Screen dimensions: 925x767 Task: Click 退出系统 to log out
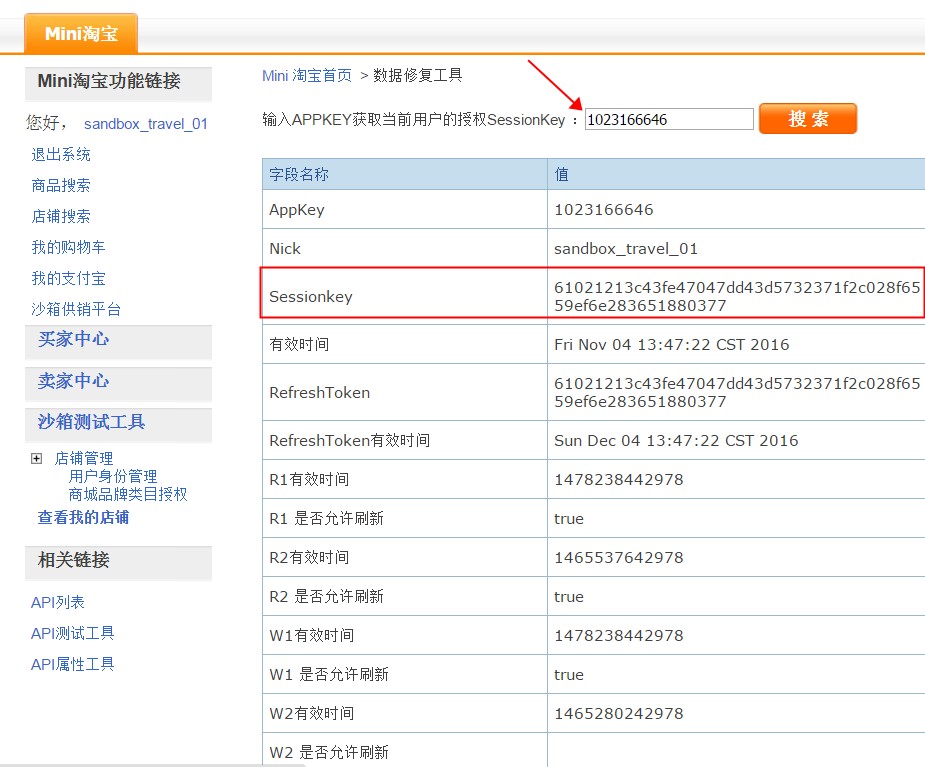pyautogui.click(x=61, y=155)
